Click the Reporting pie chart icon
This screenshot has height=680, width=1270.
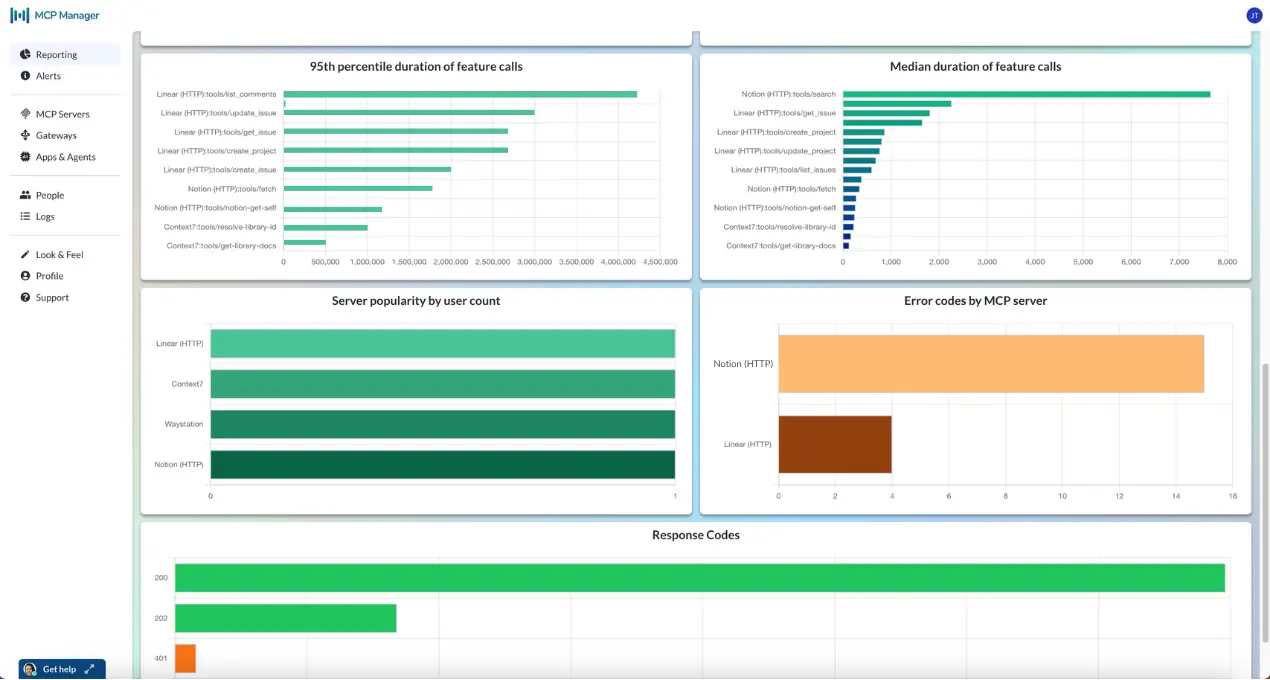point(25,55)
